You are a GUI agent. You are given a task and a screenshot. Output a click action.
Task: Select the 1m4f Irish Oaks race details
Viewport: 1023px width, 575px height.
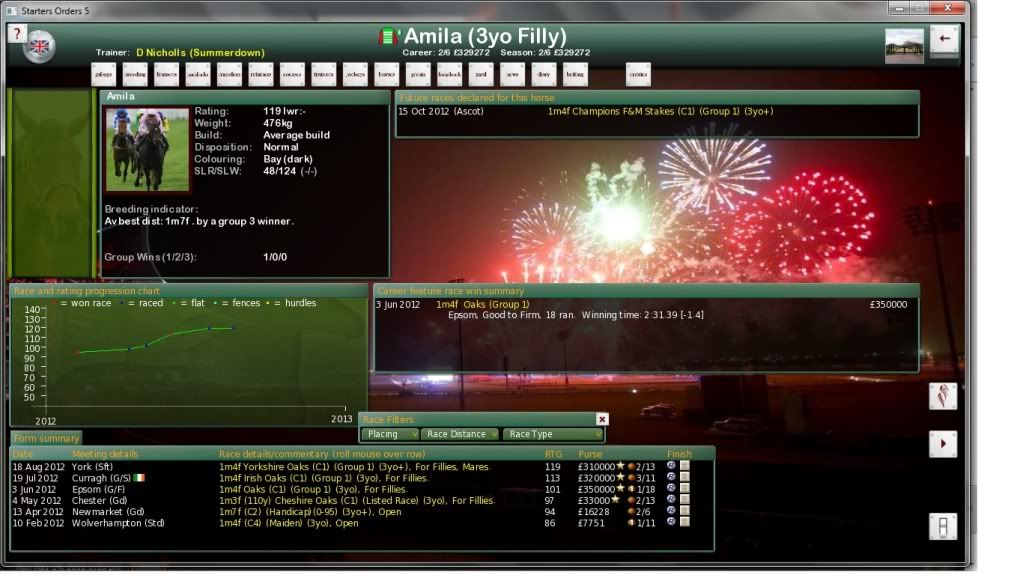point(323,478)
